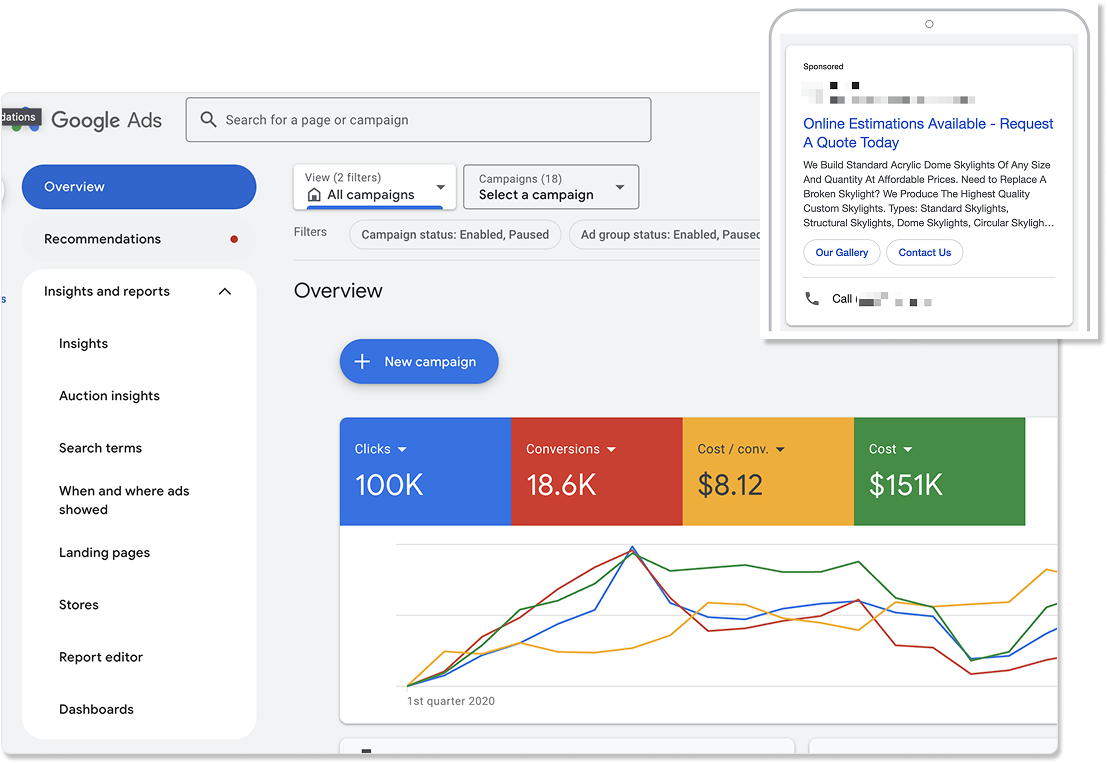Click the 100K clicks value
The width and height of the screenshot is (1107, 763).
(389, 485)
